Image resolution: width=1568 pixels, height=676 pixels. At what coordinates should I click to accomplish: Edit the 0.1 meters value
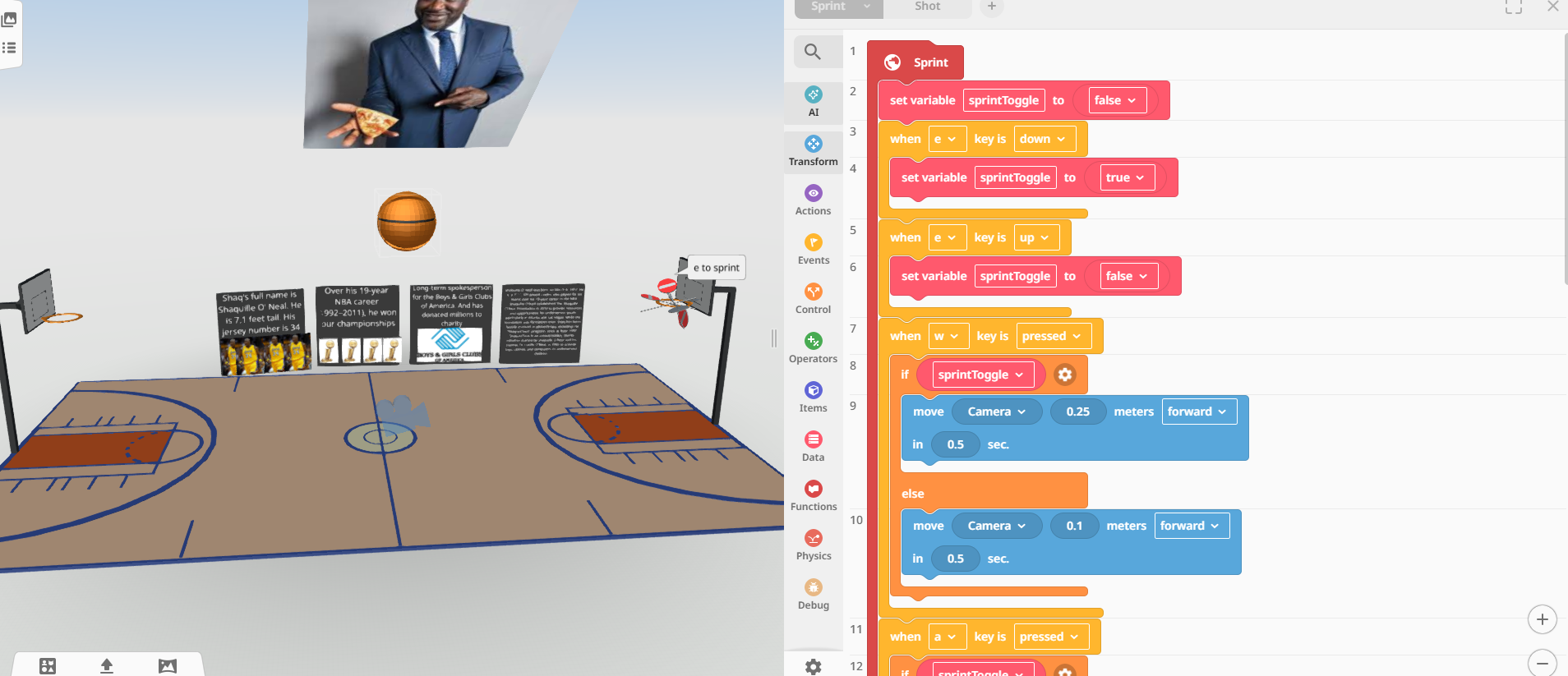coord(1075,526)
